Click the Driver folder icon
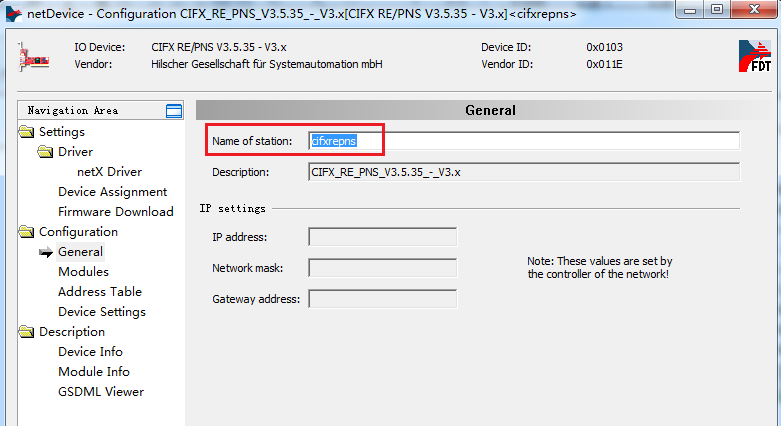 45,152
